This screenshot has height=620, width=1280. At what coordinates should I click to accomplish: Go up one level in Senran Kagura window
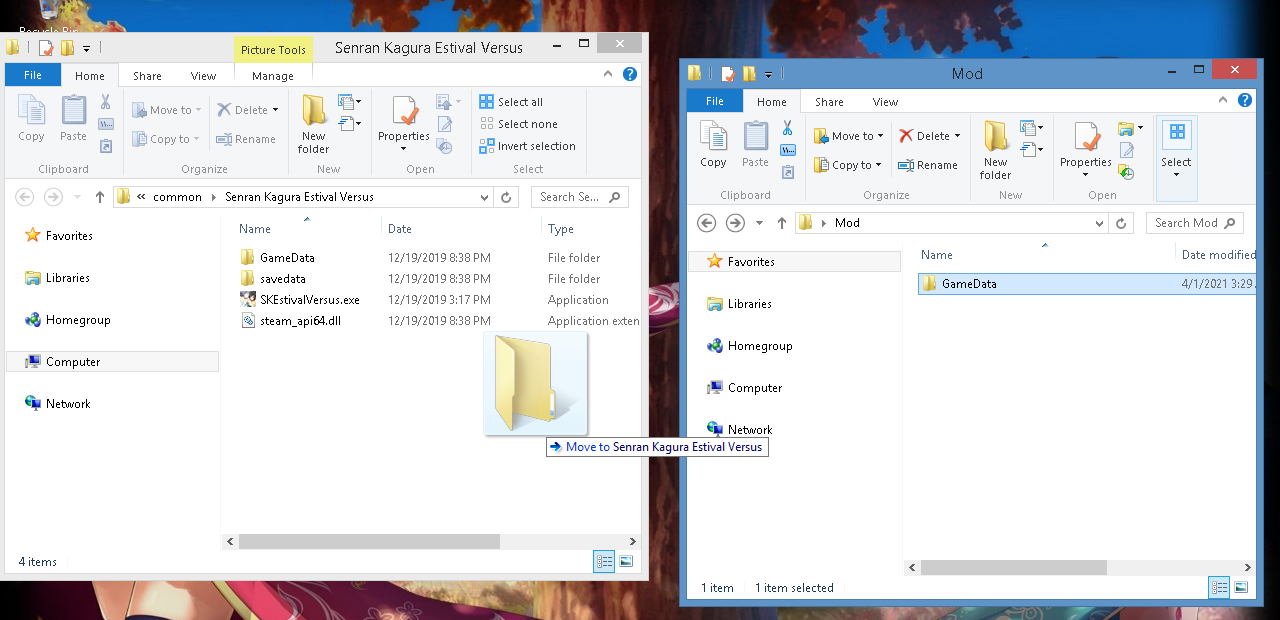tap(100, 197)
